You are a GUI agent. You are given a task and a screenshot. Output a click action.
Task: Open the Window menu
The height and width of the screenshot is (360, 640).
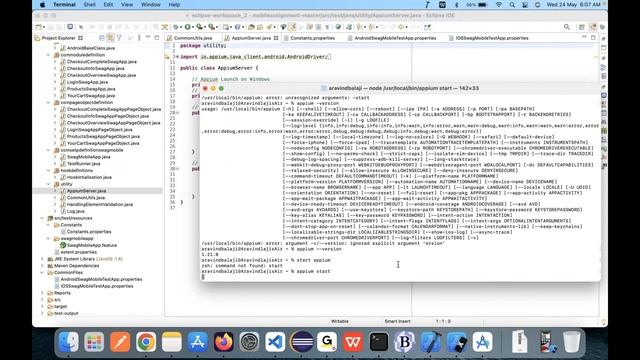pyautogui.click(x=151, y=5)
